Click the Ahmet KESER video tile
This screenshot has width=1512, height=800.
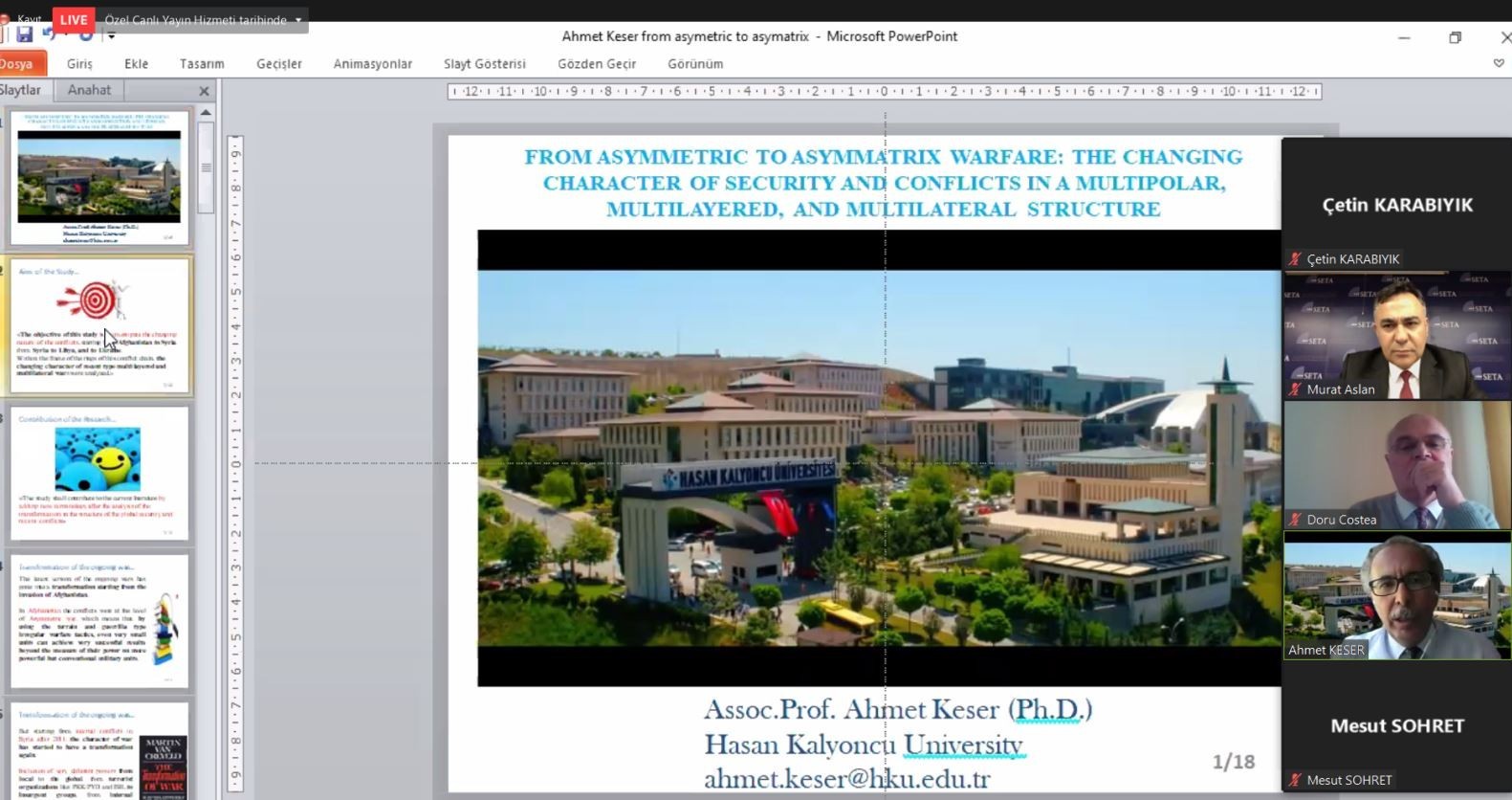coord(1397,596)
